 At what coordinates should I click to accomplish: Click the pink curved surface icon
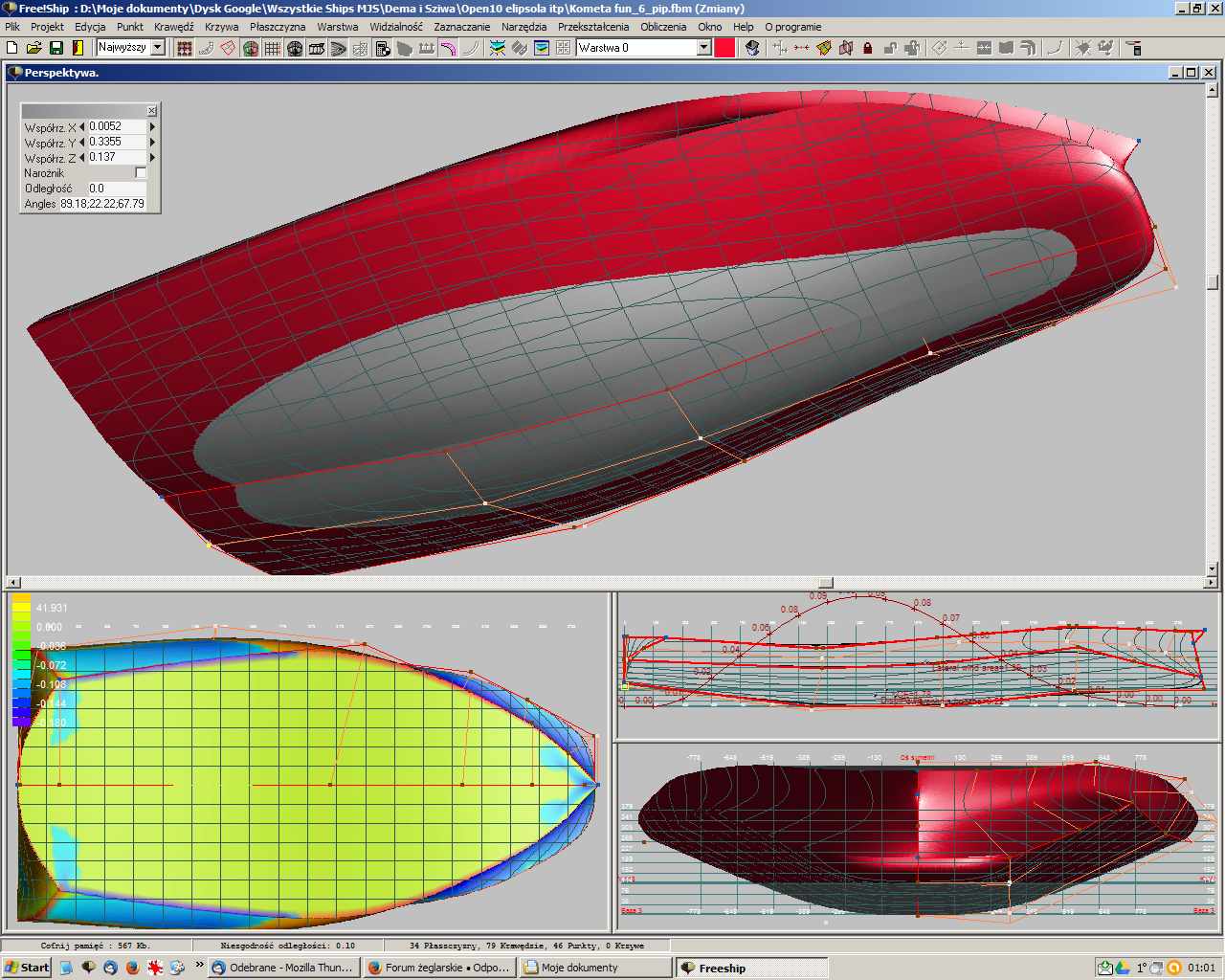click(448, 48)
